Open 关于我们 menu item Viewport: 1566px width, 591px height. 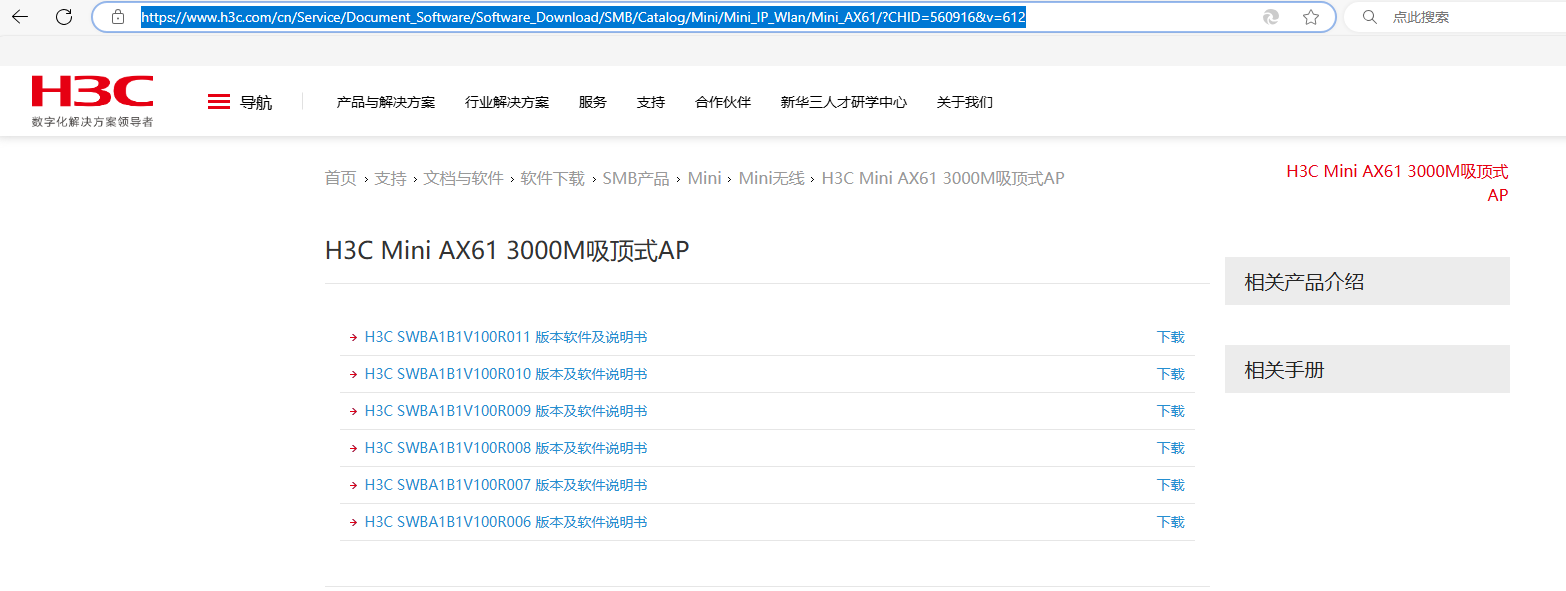tap(964, 102)
